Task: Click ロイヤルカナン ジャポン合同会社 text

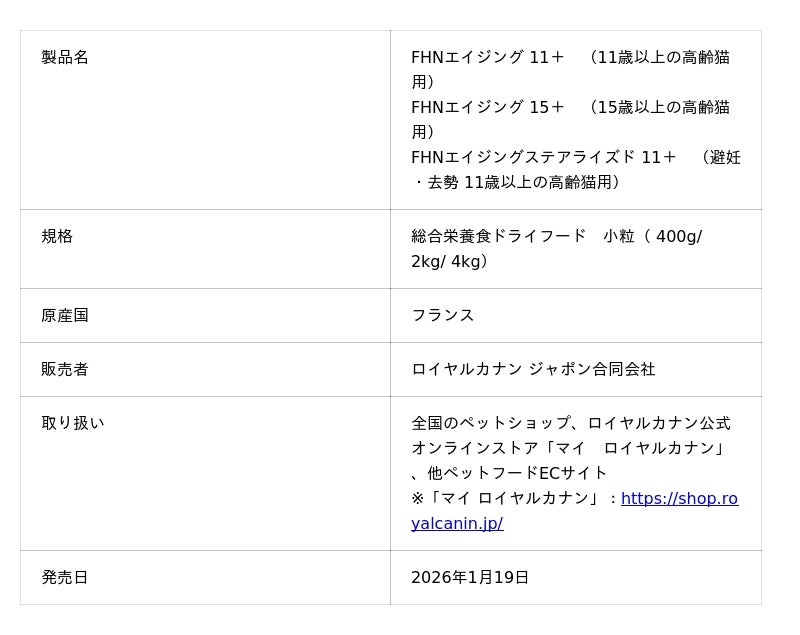Action: point(533,370)
